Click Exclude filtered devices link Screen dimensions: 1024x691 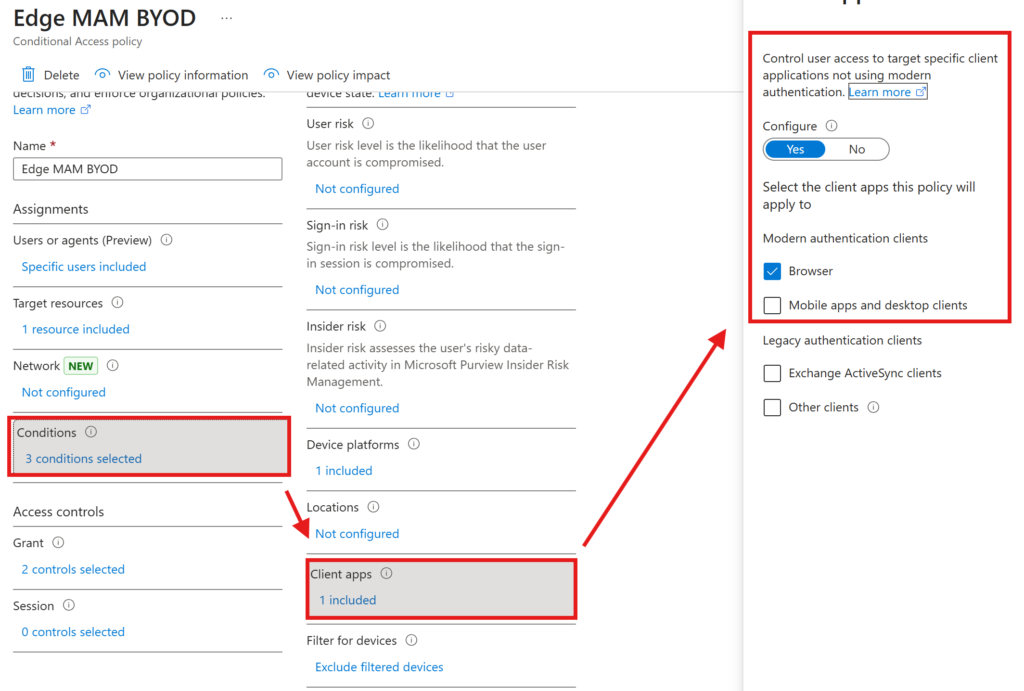pyautogui.click(x=379, y=667)
